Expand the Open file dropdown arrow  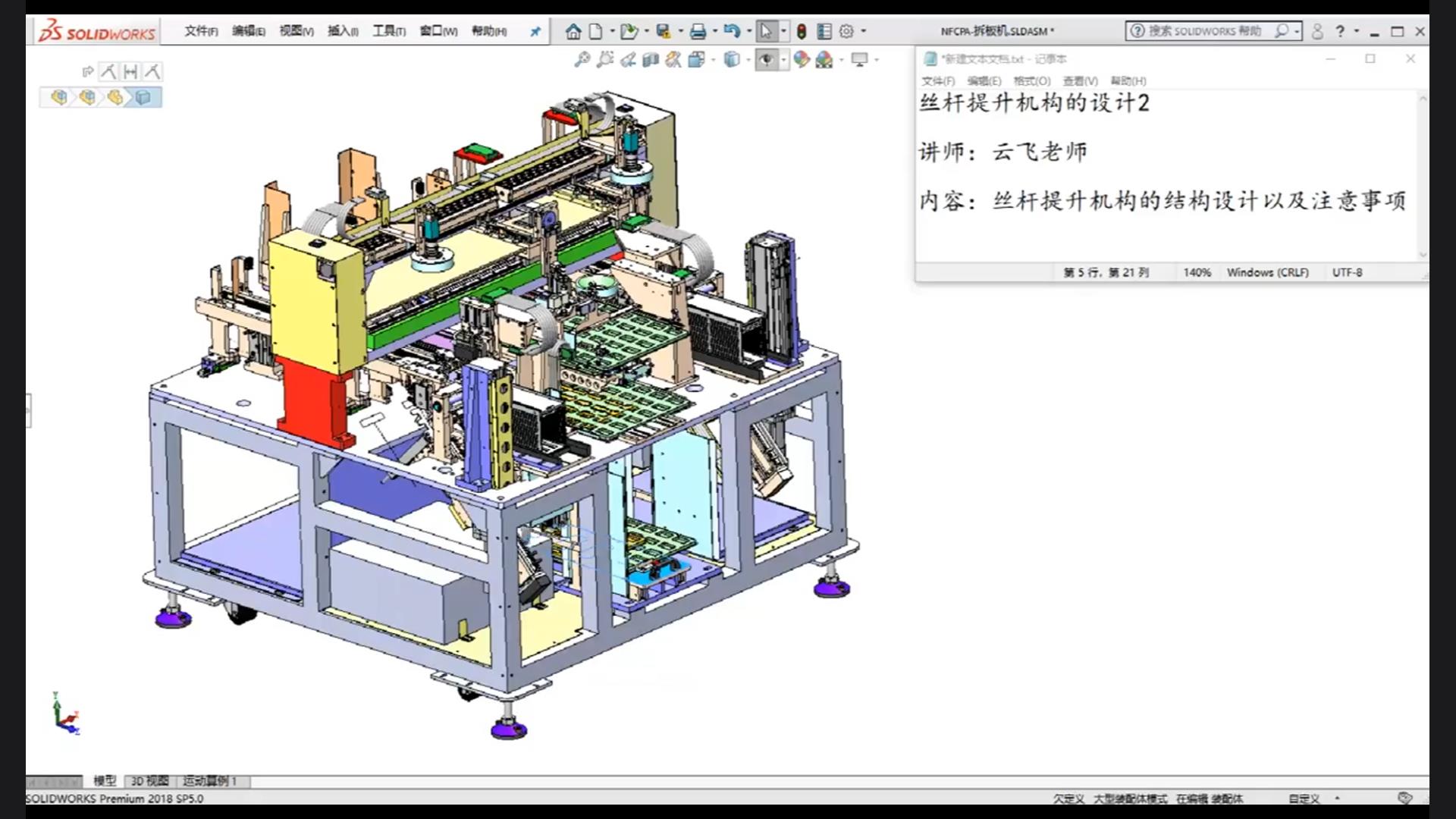point(646,31)
